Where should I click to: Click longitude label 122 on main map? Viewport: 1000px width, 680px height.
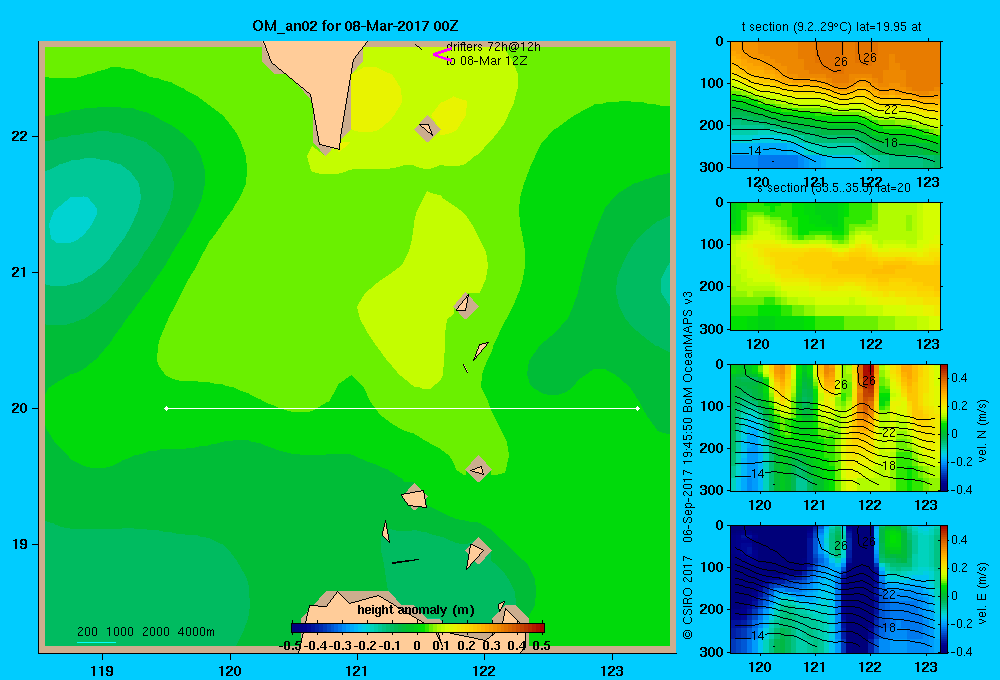[x=484, y=671]
